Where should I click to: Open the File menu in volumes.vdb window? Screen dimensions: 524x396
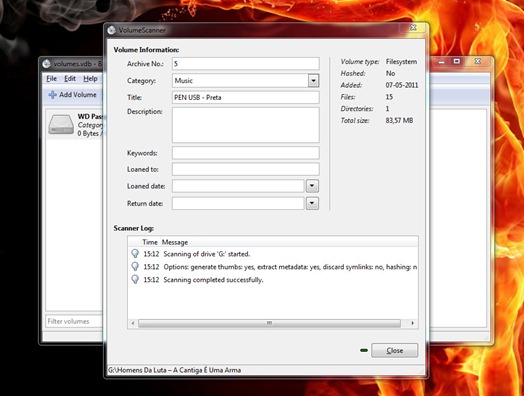[51, 79]
